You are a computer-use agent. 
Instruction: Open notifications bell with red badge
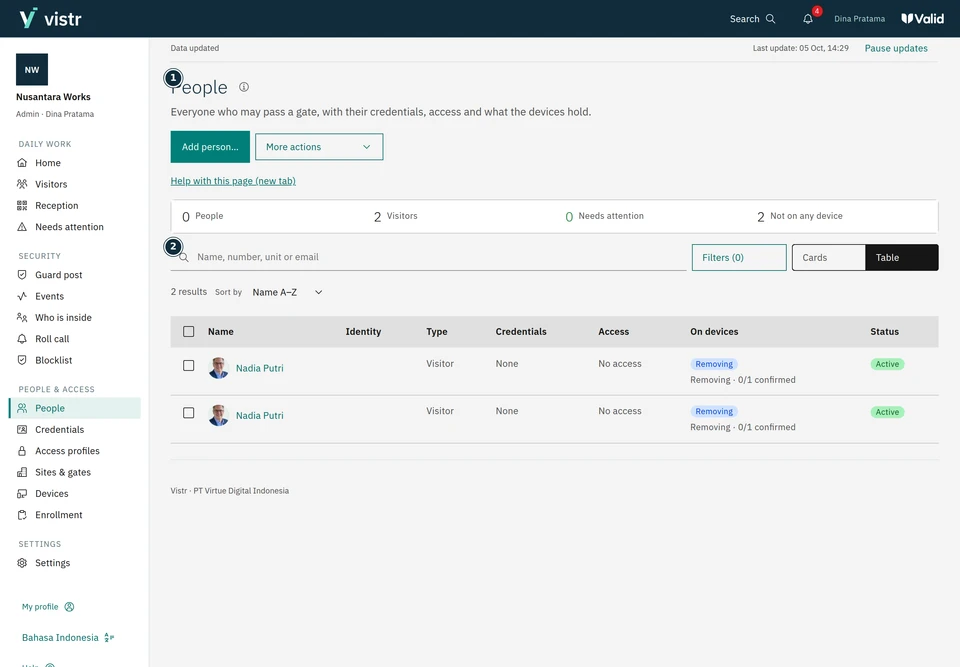coord(808,18)
